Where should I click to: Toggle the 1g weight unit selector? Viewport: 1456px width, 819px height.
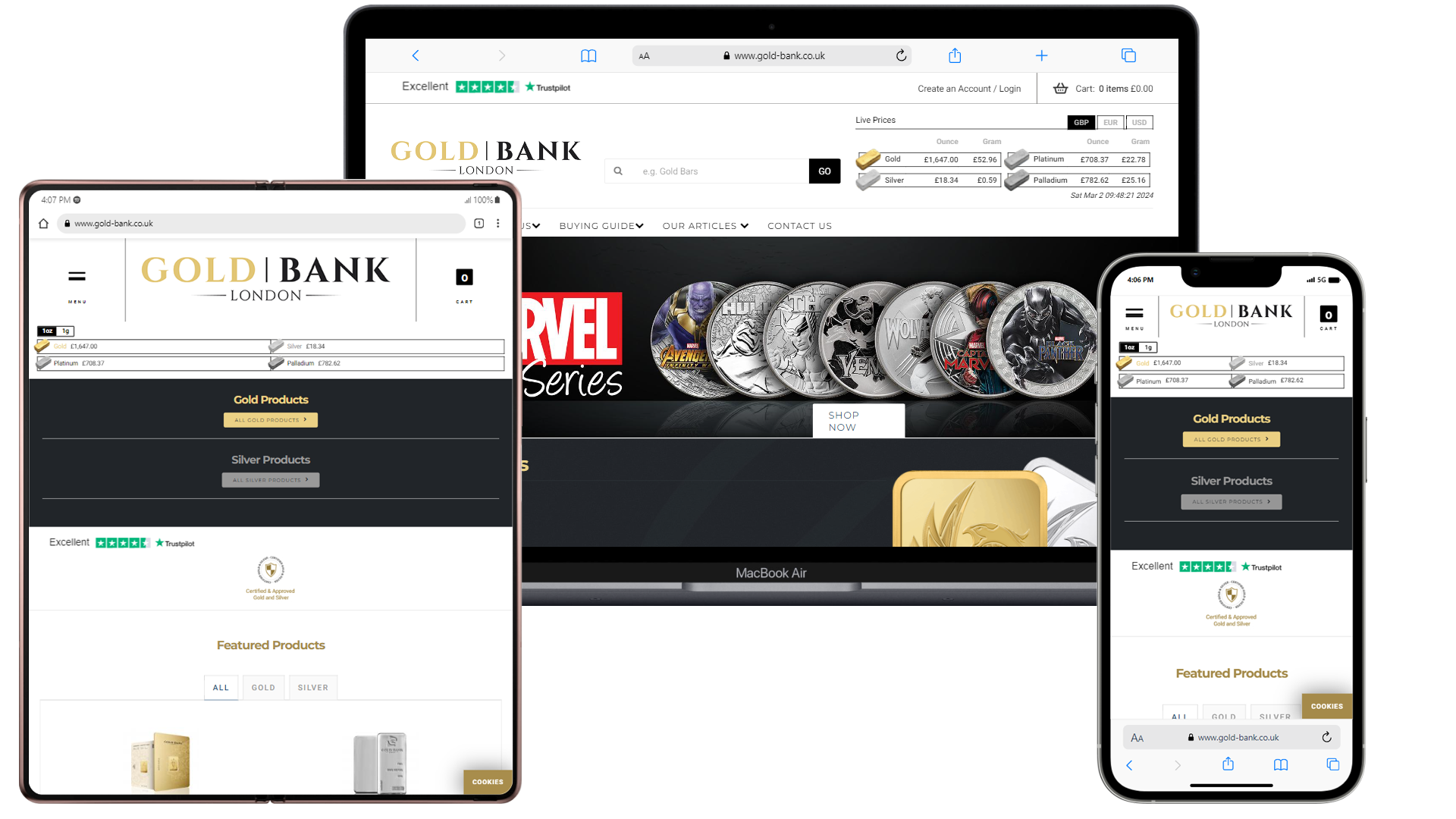[x=63, y=331]
